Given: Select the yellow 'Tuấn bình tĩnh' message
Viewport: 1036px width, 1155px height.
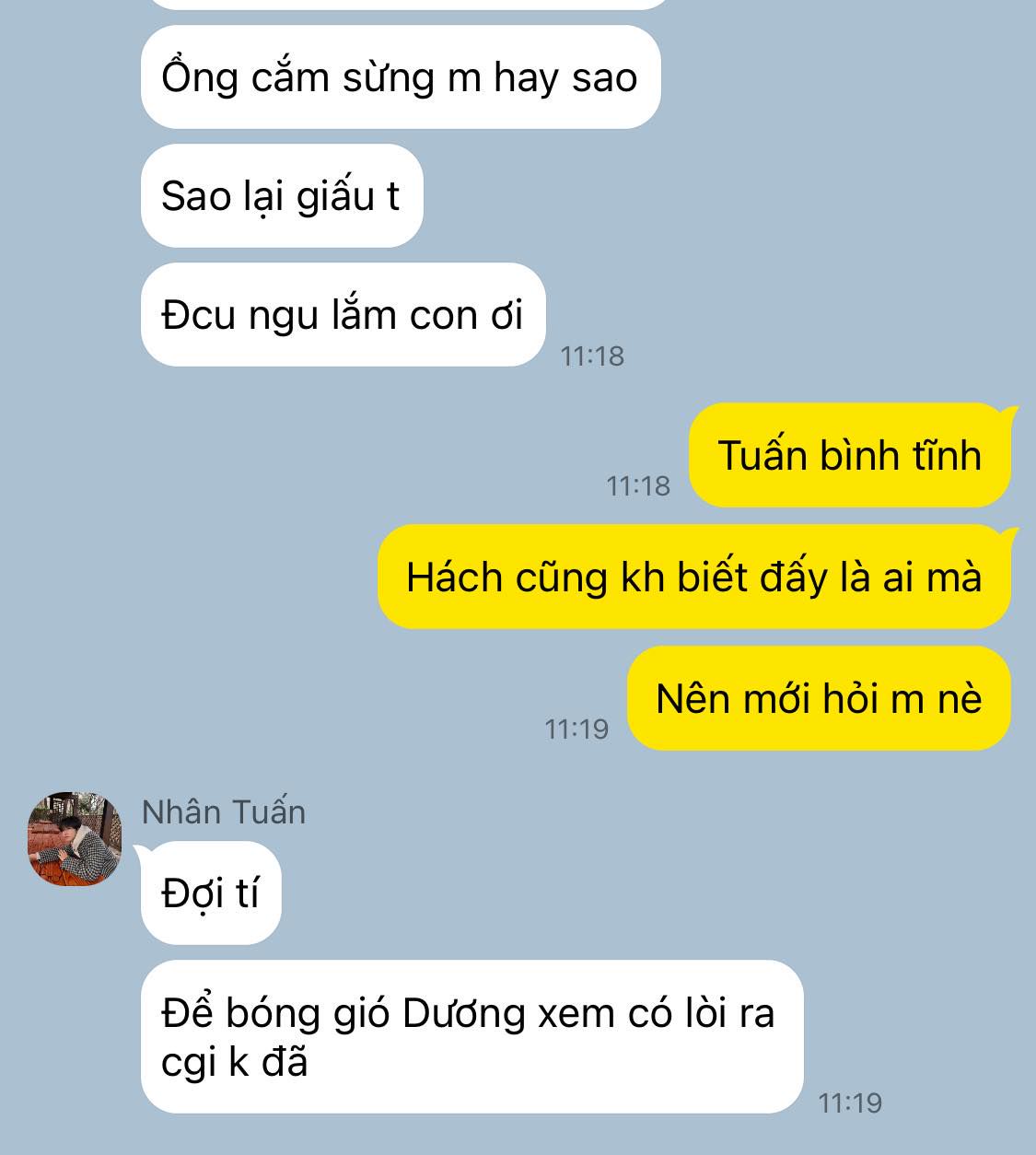Looking at the screenshot, I should [849, 455].
